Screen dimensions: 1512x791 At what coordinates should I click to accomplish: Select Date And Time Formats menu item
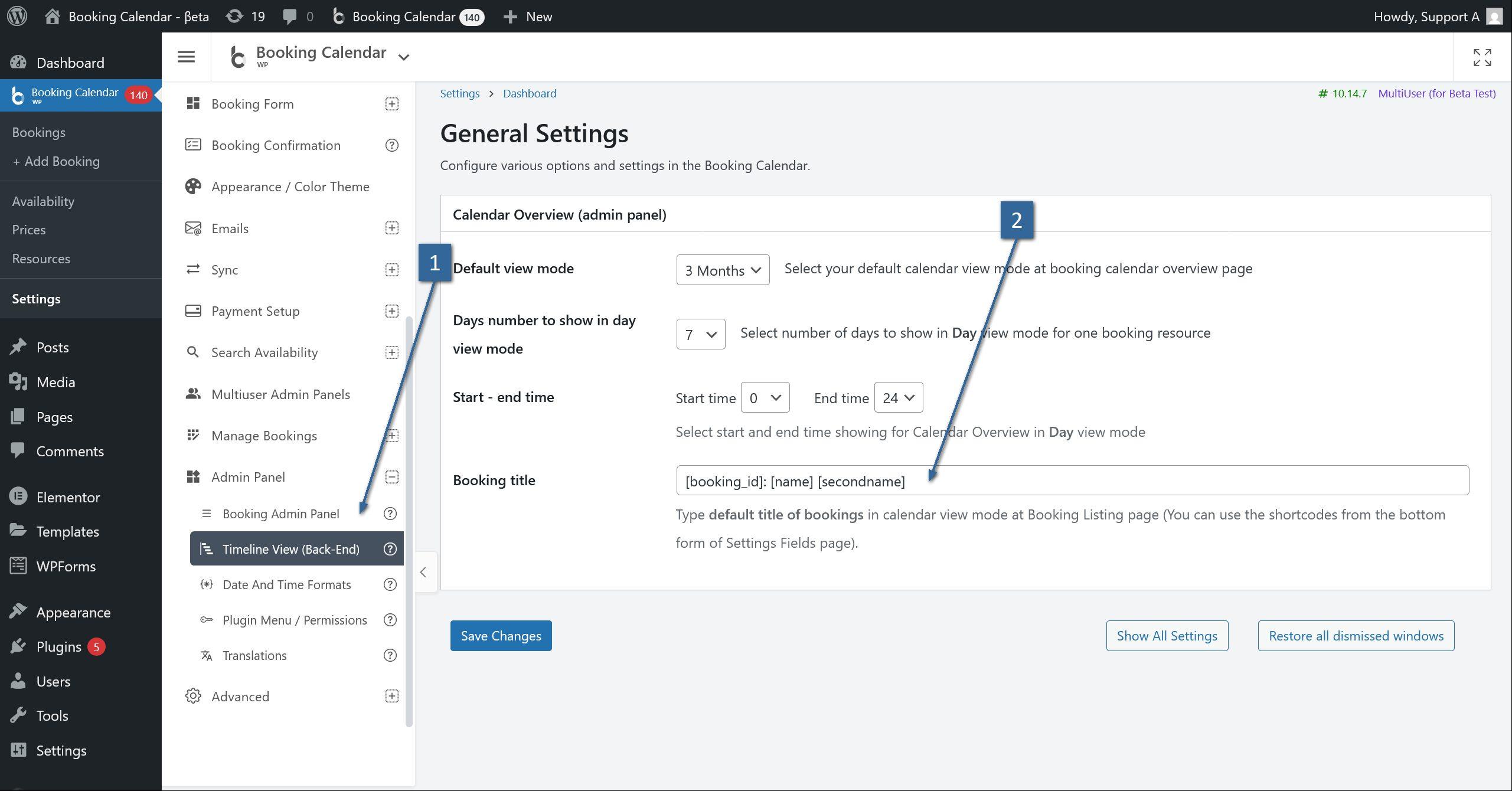point(286,584)
